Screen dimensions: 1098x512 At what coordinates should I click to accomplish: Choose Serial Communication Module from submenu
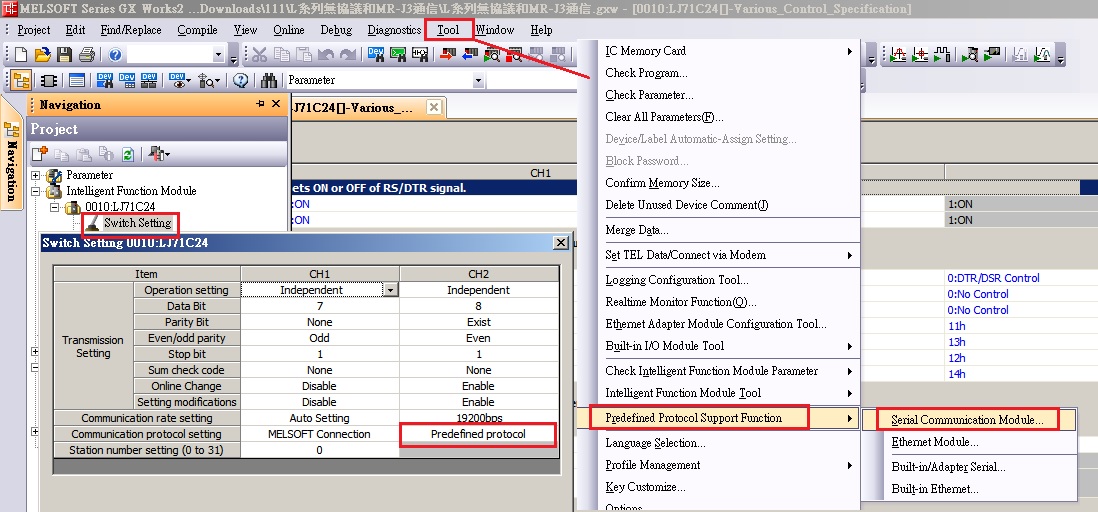tap(967, 420)
